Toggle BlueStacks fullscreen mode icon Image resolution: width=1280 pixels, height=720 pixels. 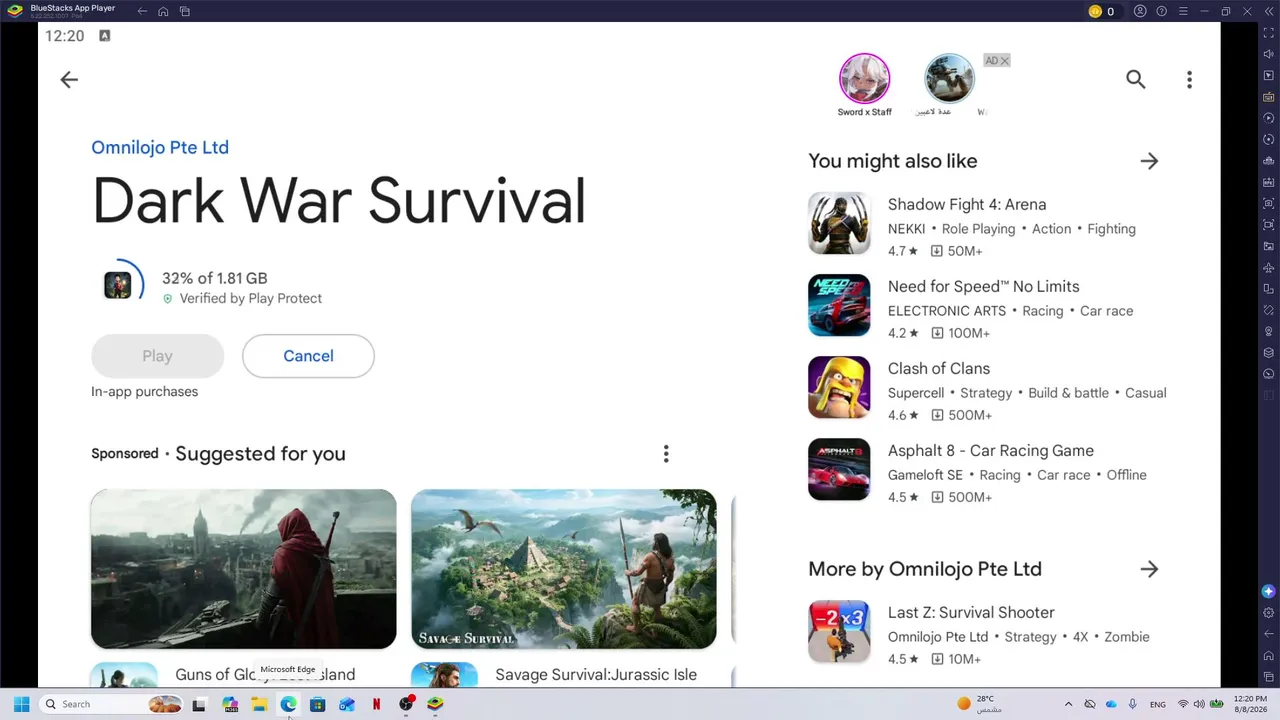[1269, 34]
